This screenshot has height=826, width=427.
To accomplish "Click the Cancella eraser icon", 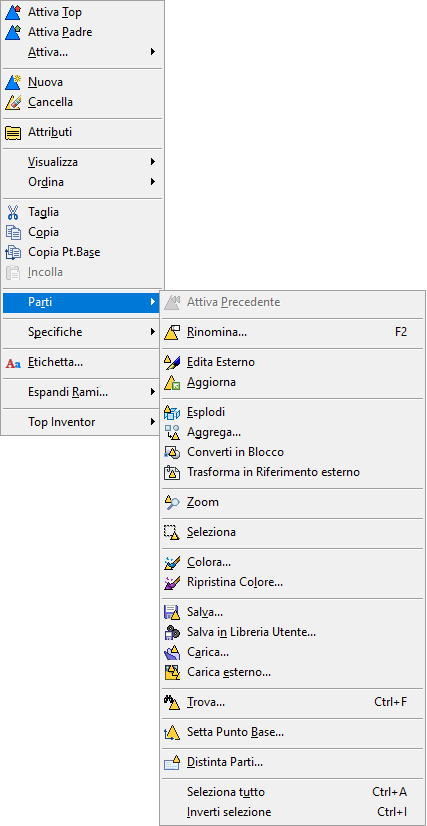I will (x=13, y=102).
